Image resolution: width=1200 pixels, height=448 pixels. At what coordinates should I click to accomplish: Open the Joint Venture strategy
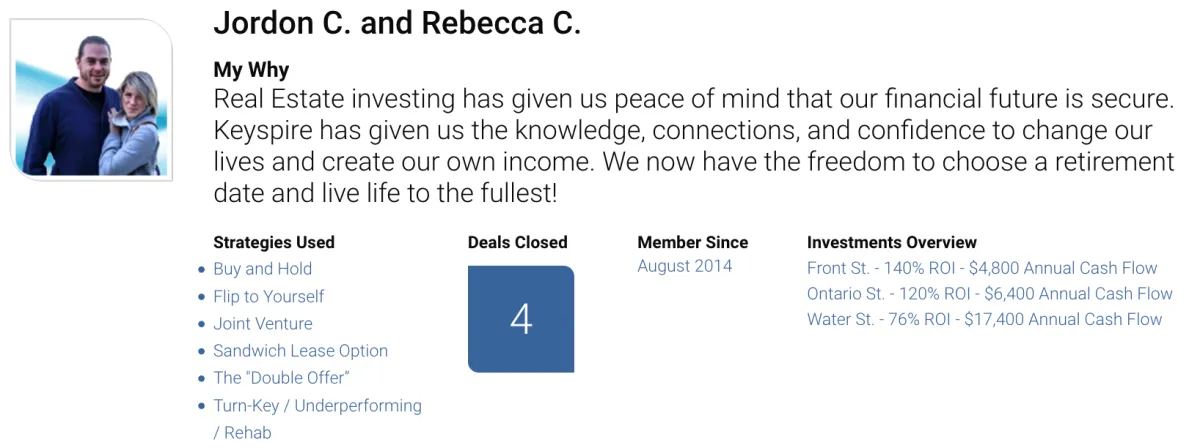(x=262, y=324)
